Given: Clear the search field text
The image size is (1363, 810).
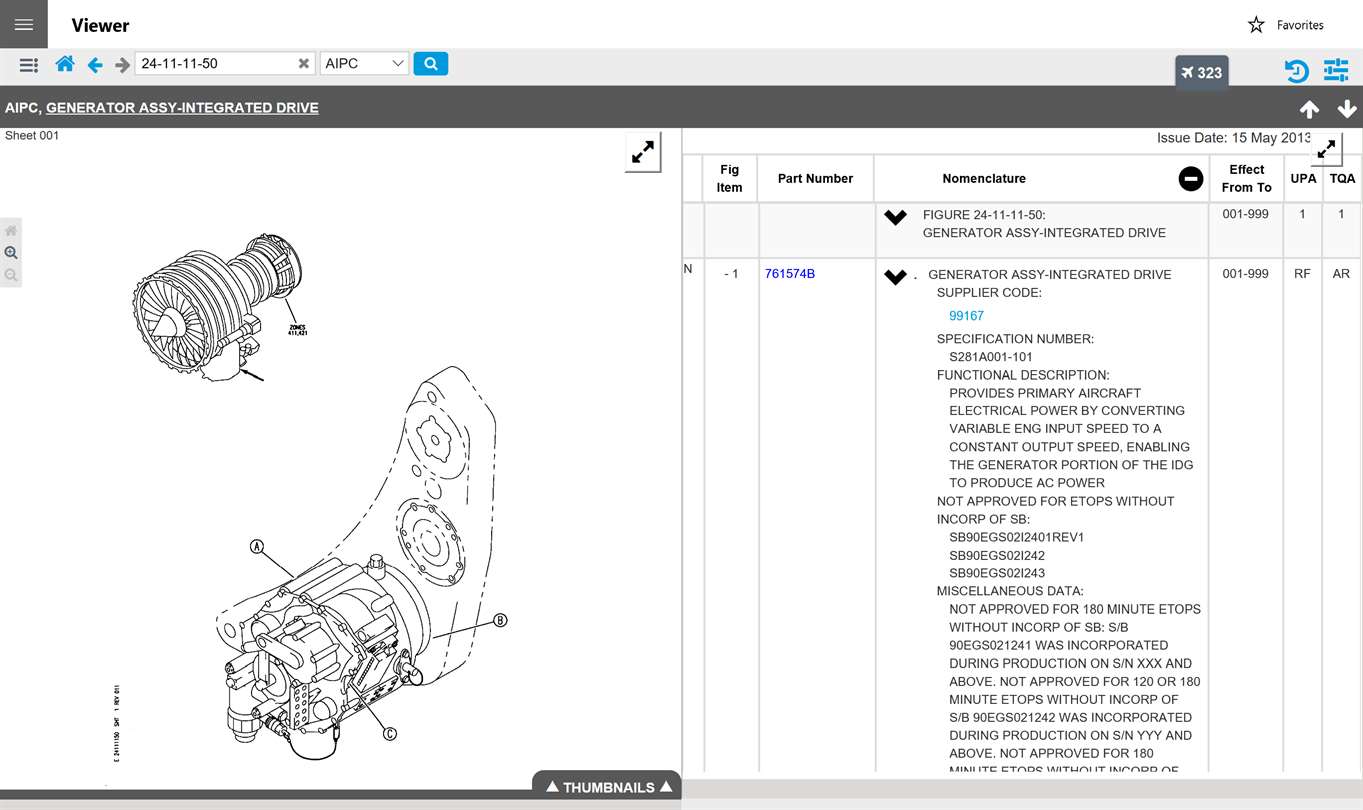Looking at the screenshot, I should tap(304, 64).
